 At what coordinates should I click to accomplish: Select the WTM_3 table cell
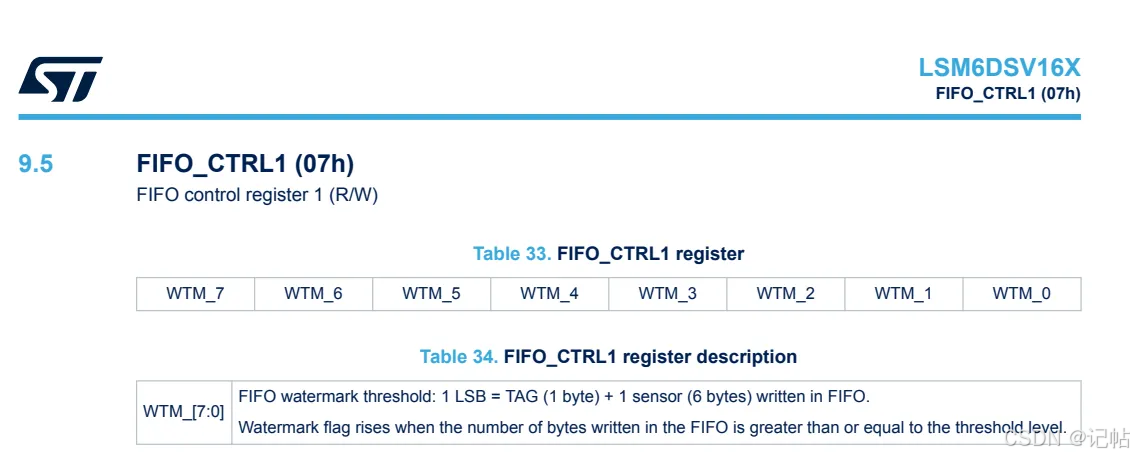pos(667,294)
